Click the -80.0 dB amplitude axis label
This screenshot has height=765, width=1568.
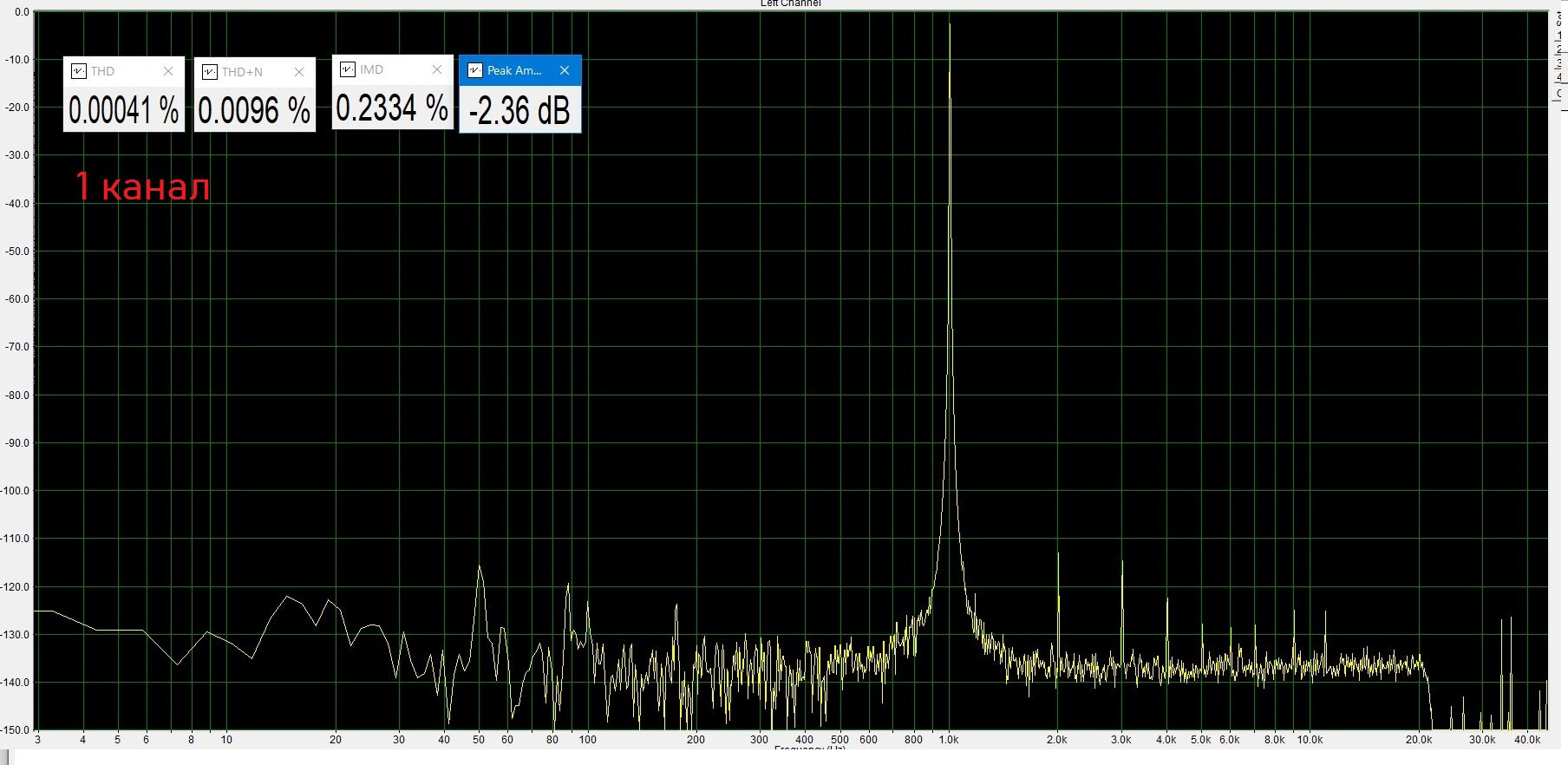pyautogui.click(x=17, y=396)
